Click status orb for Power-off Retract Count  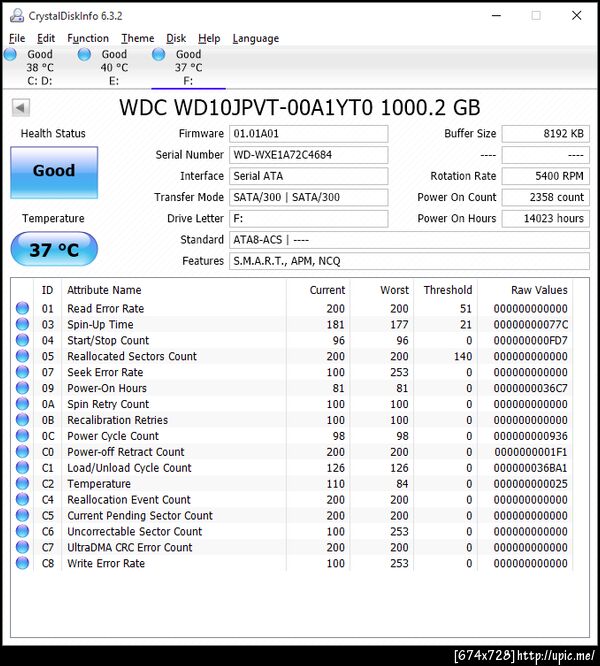(x=22, y=452)
